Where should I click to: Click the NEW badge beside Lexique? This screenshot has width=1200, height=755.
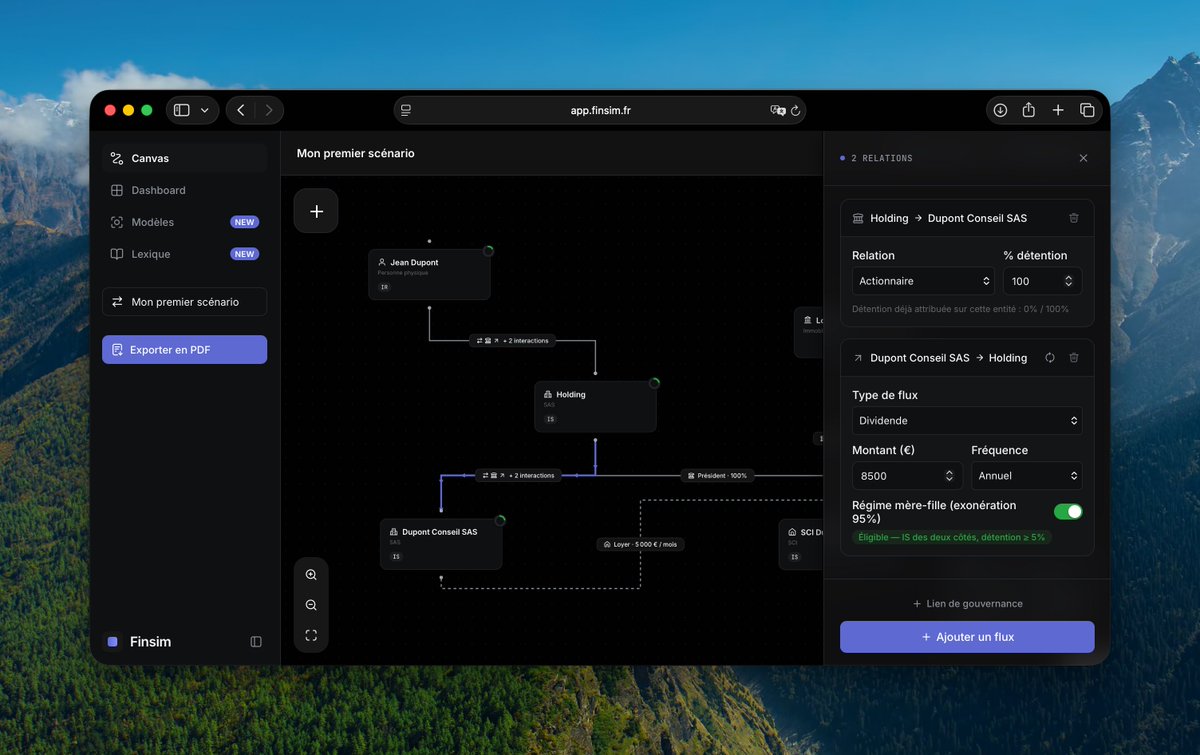pos(245,254)
